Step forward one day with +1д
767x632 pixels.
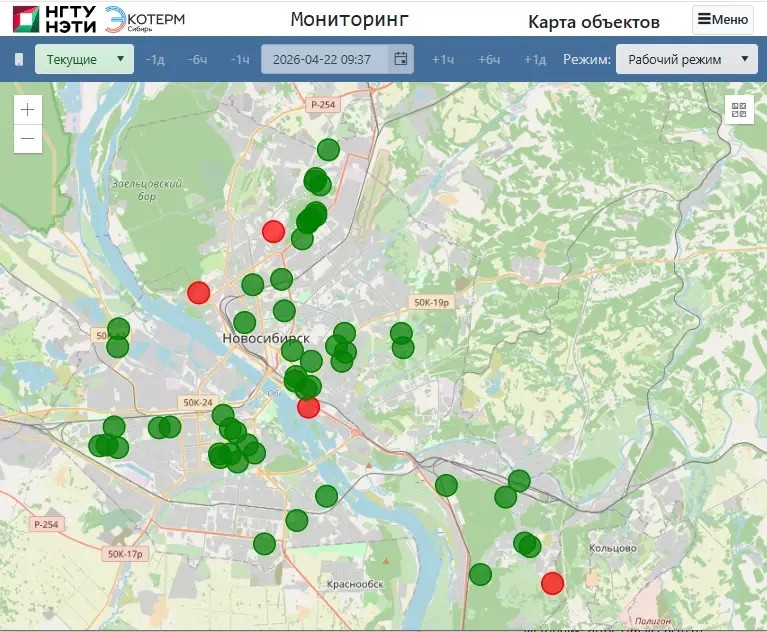click(x=535, y=60)
